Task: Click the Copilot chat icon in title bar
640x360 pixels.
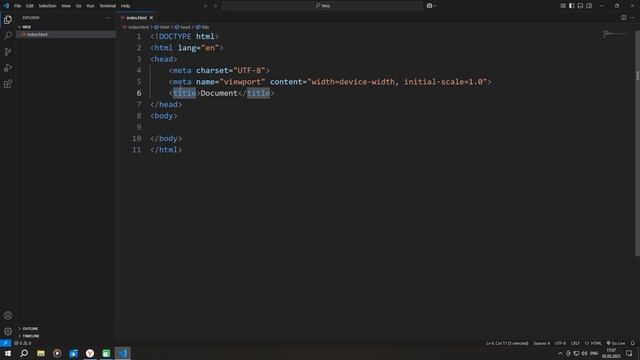Action: coord(429,6)
